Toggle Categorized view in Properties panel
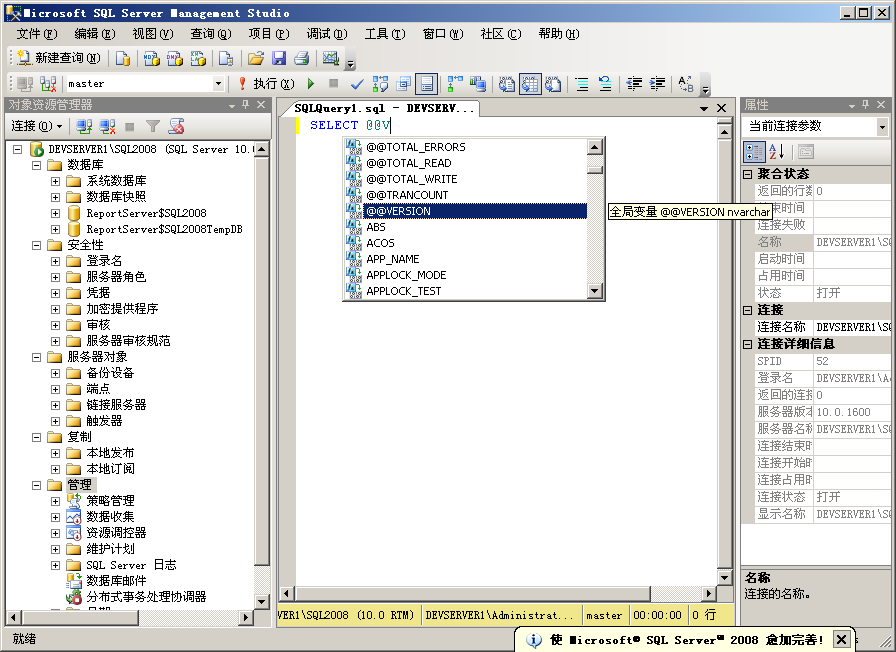The image size is (896, 652). click(x=754, y=152)
